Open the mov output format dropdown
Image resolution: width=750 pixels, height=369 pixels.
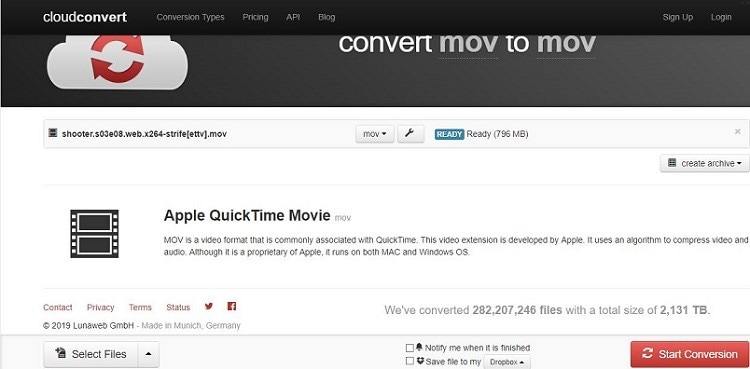[375, 134]
